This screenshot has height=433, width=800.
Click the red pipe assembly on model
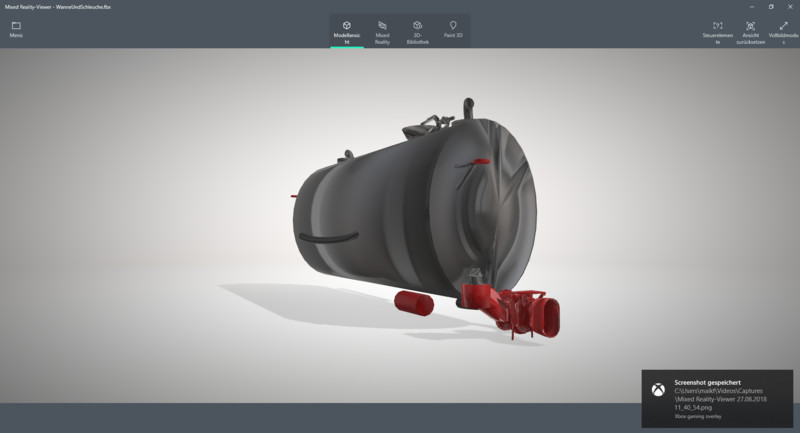(510, 305)
